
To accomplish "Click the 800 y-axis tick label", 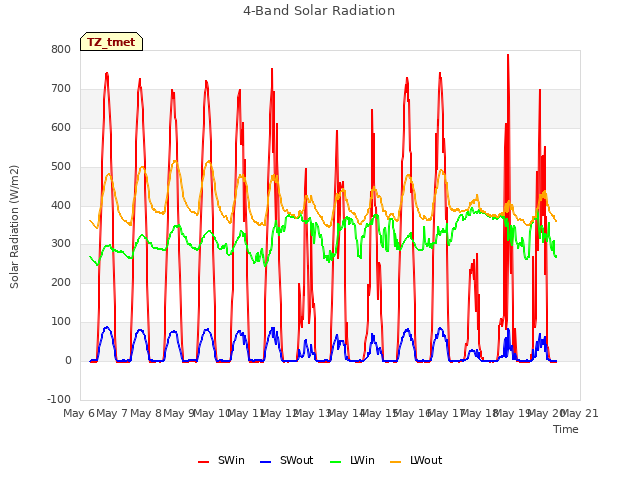I will point(61,50).
